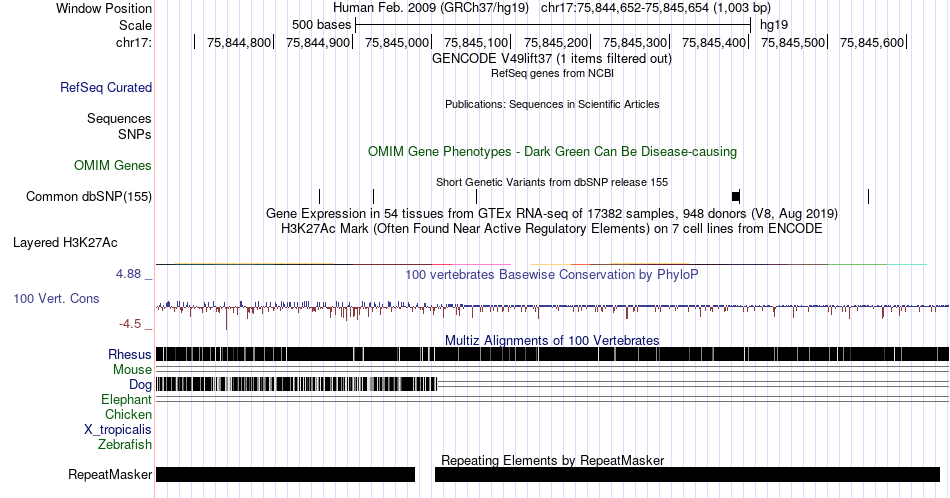The width and height of the screenshot is (950, 498).
Task: Click the Rhesus alignment label
Action: click(x=130, y=354)
